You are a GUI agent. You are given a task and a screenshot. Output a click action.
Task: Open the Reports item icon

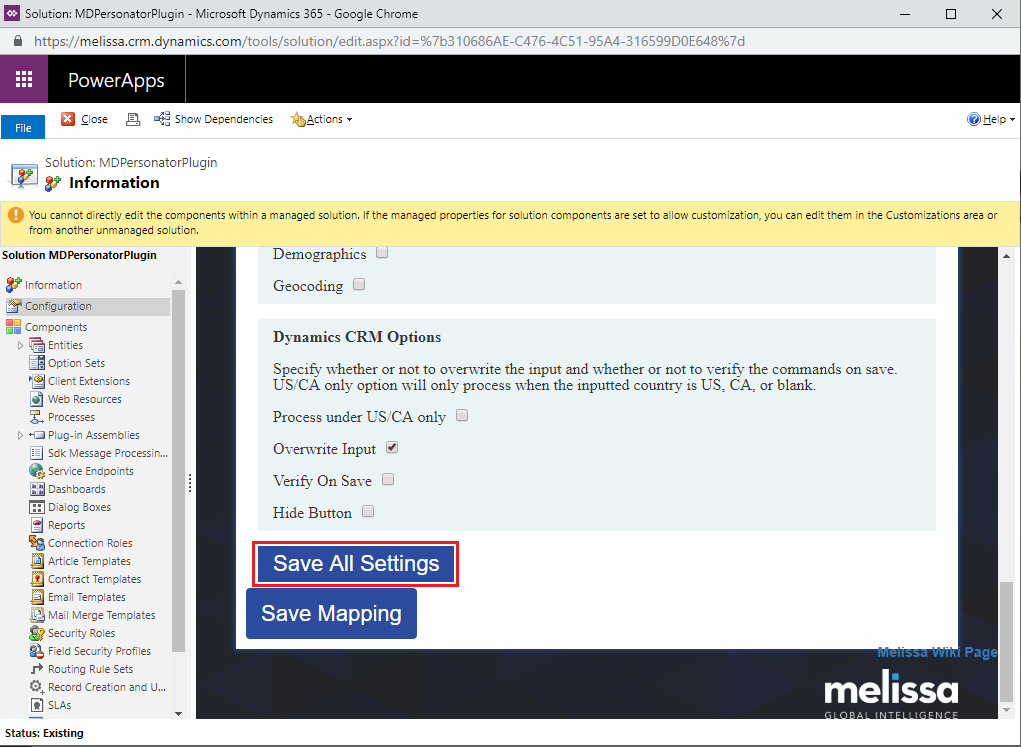37,525
